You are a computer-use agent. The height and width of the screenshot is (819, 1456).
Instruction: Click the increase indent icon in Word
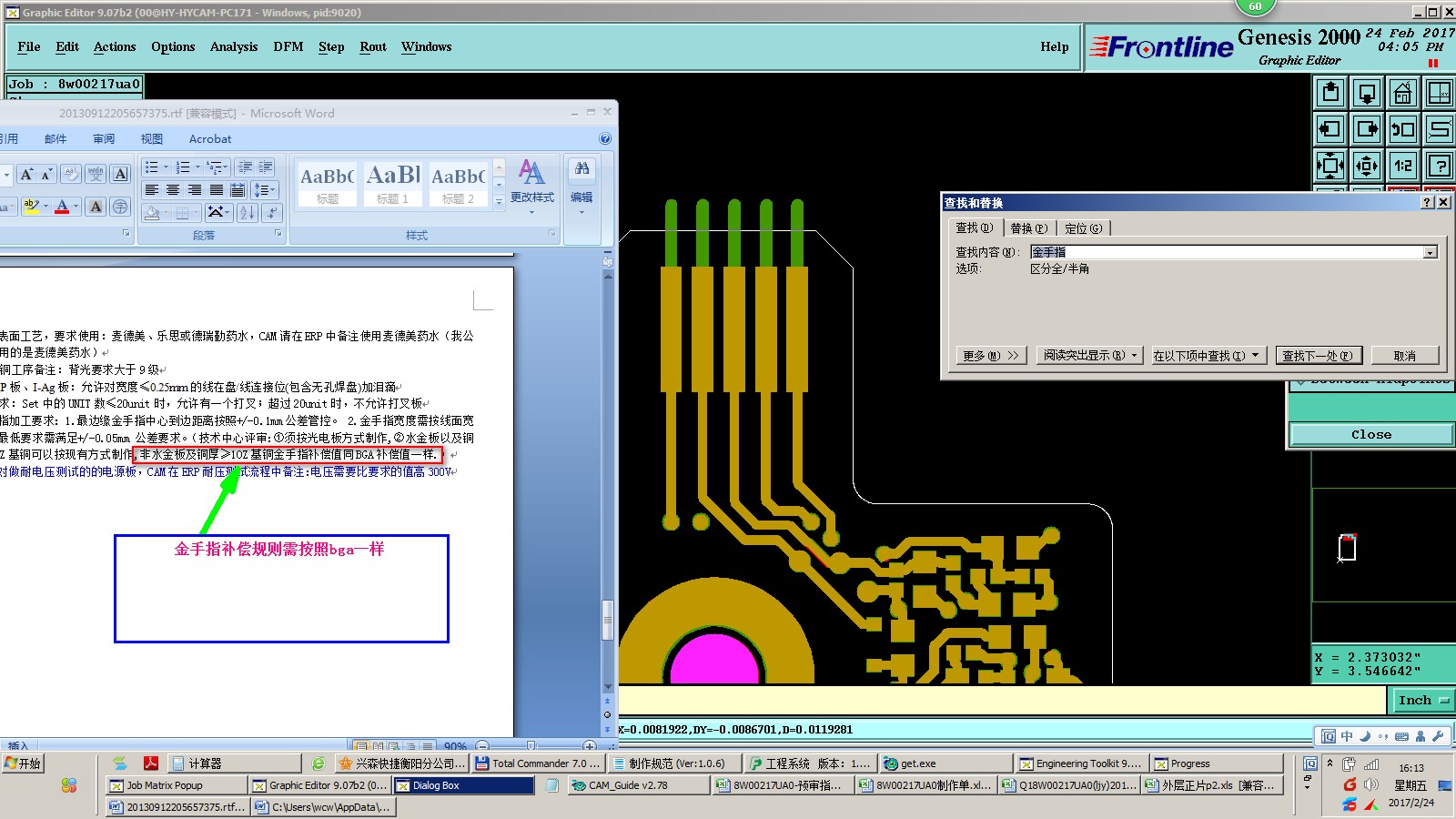[266, 167]
